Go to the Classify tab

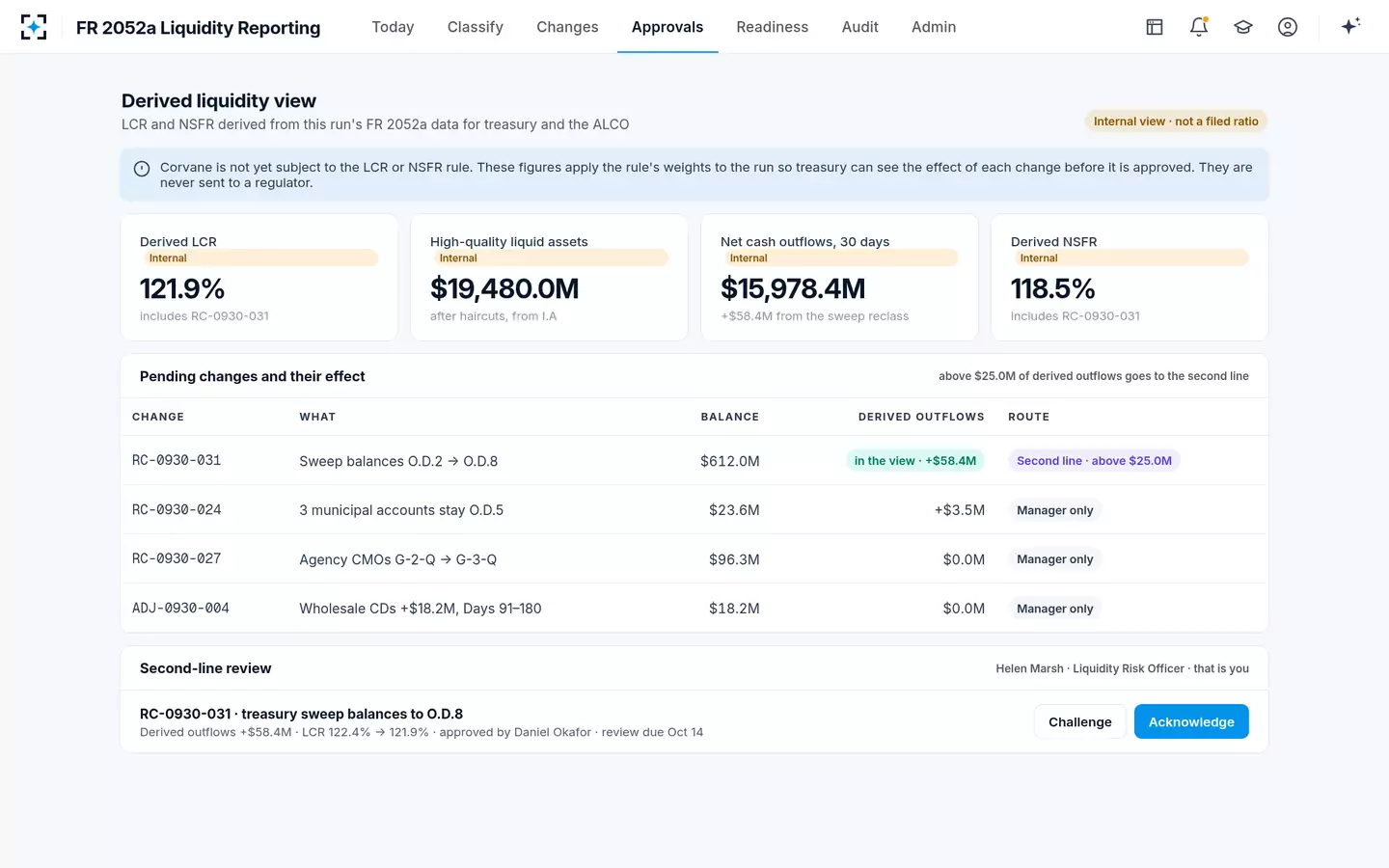click(x=476, y=27)
